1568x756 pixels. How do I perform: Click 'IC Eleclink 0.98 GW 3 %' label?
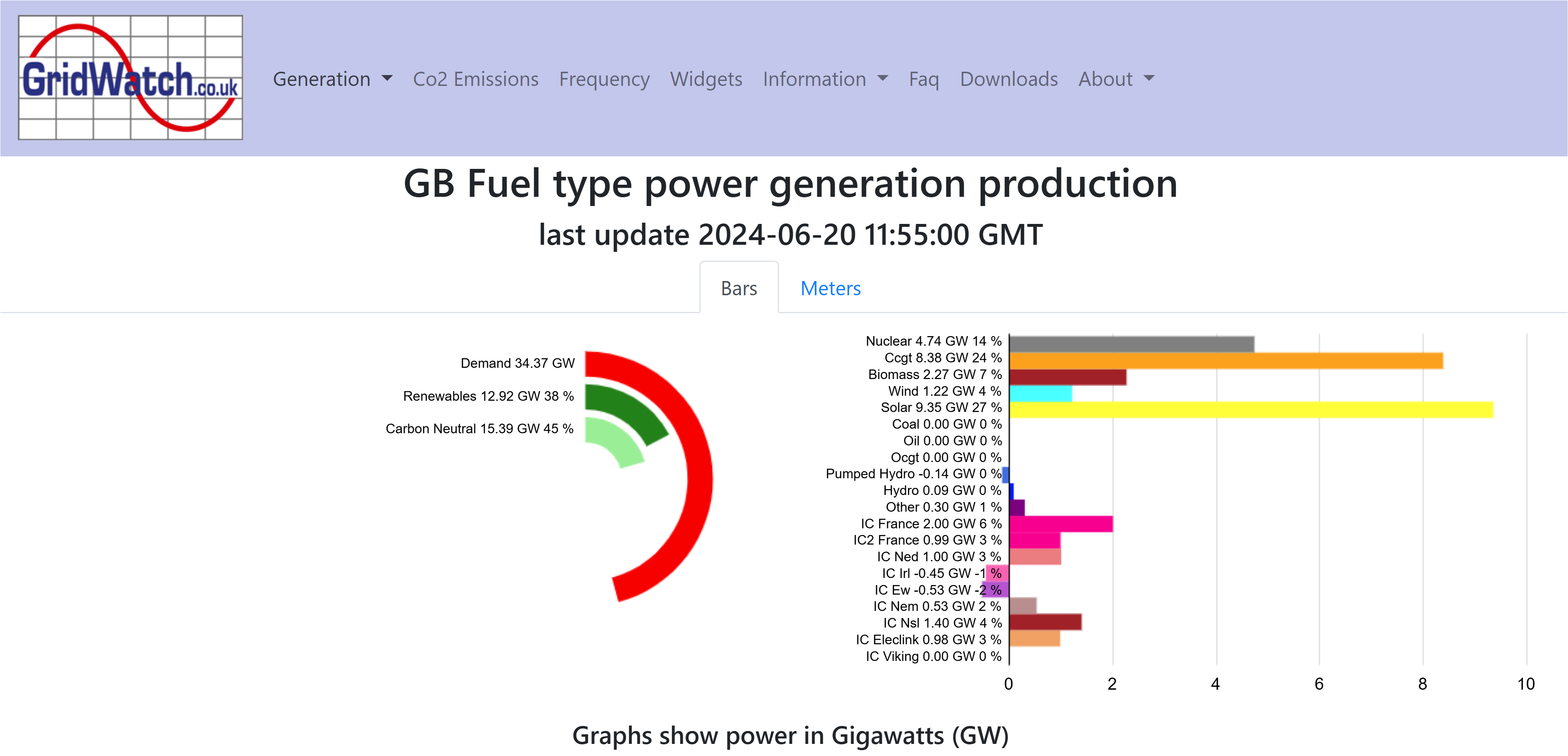(x=928, y=640)
